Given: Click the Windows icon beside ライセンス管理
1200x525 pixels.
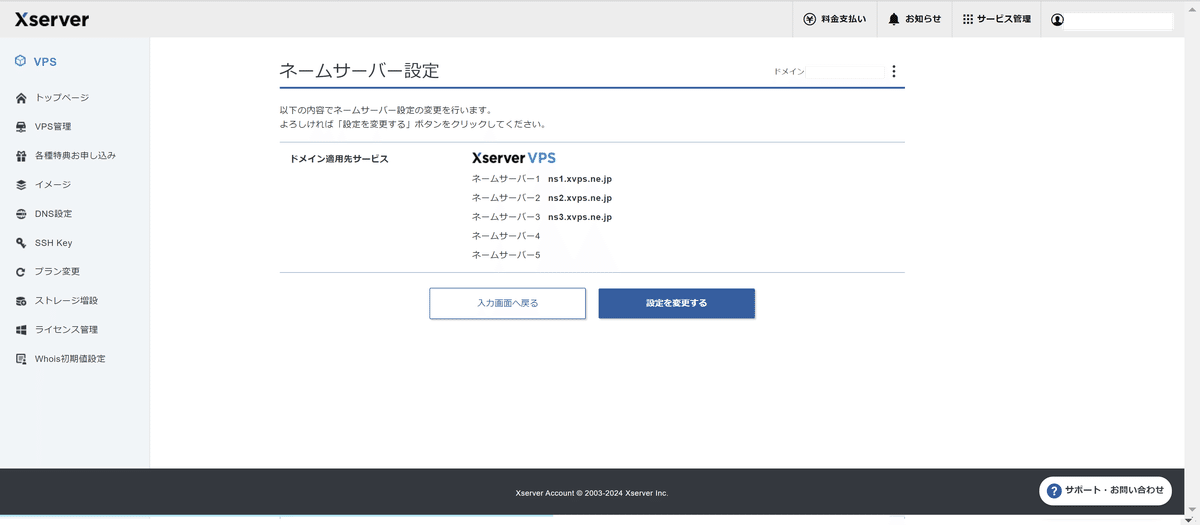Looking at the screenshot, I should point(21,330).
